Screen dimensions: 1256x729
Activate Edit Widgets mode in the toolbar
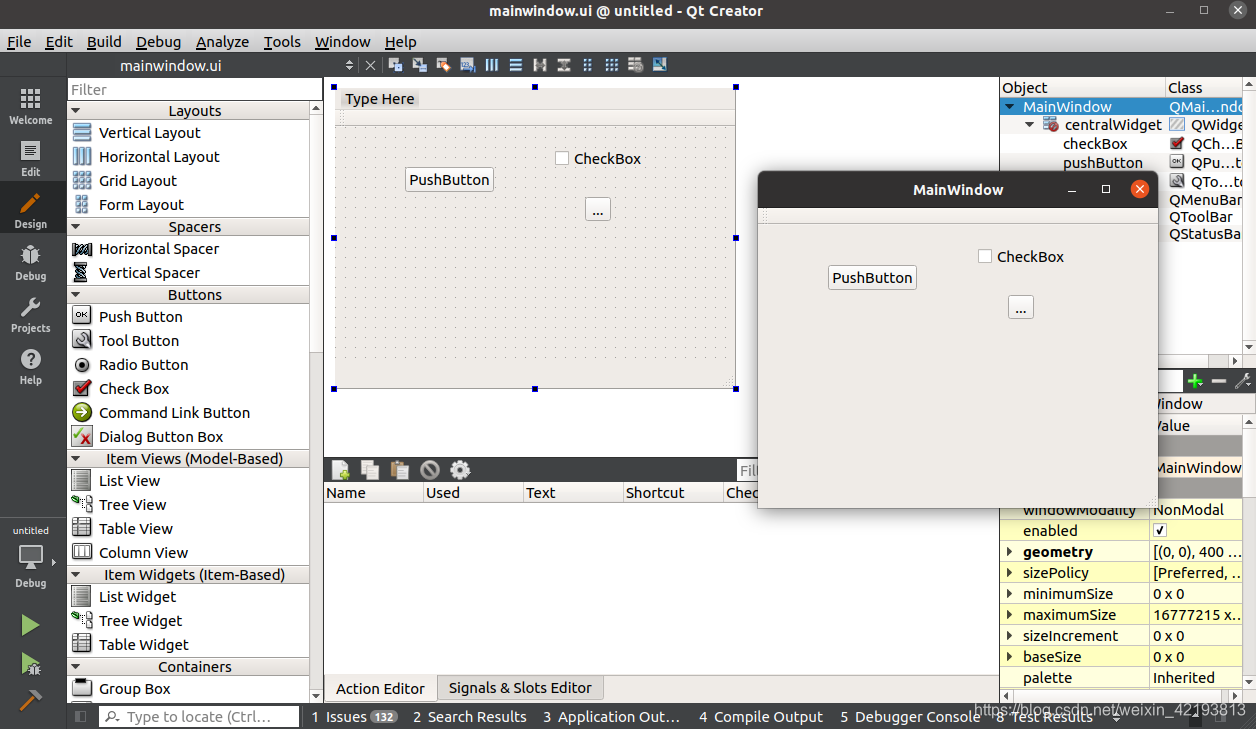[395, 65]
